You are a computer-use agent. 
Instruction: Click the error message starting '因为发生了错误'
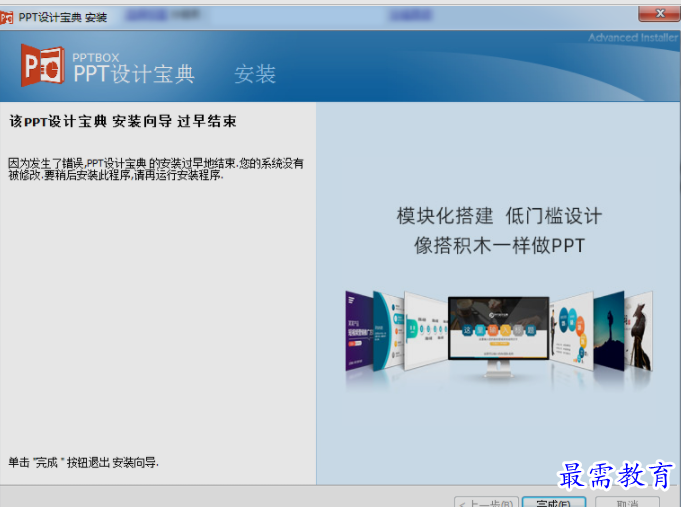tap(156, 169)
